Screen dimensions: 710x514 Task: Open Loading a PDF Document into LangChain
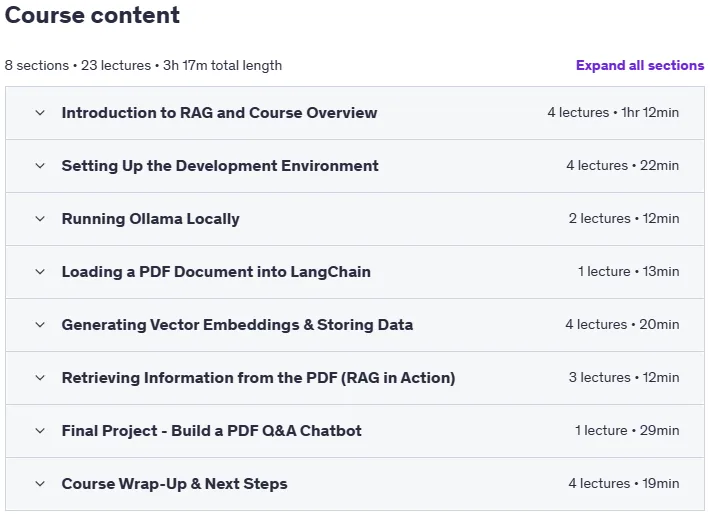coord(216,272)
